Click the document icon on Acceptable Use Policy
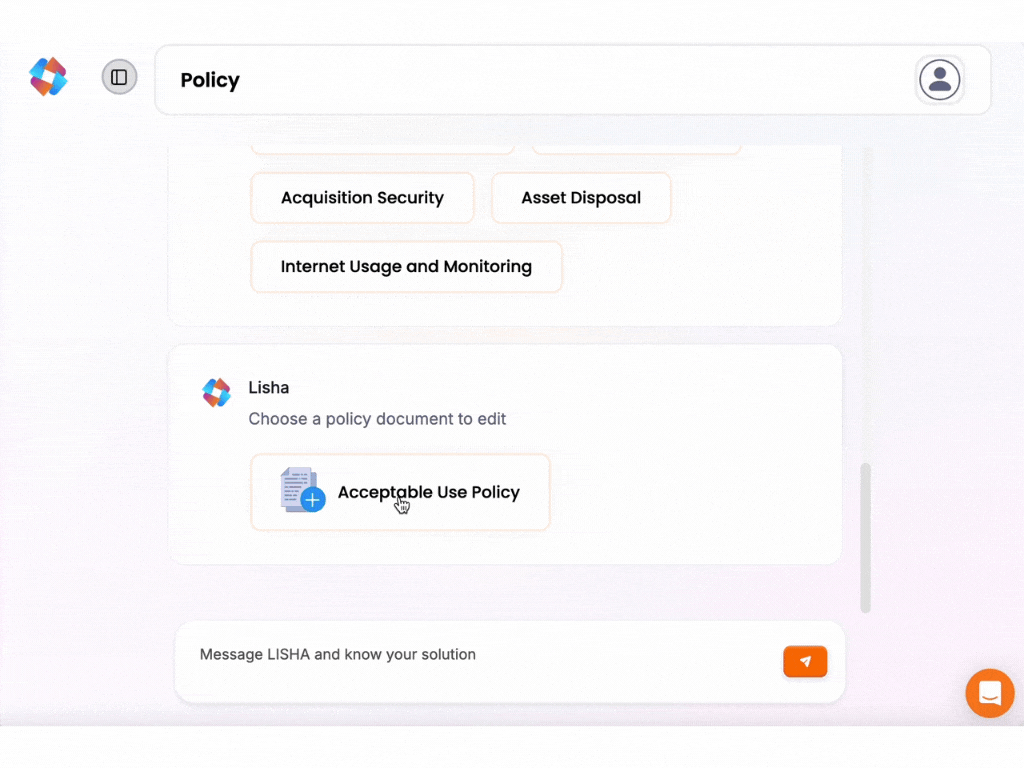Image resolution: width=1024 pixels, height=768 pixels. (x=298, y=488)
